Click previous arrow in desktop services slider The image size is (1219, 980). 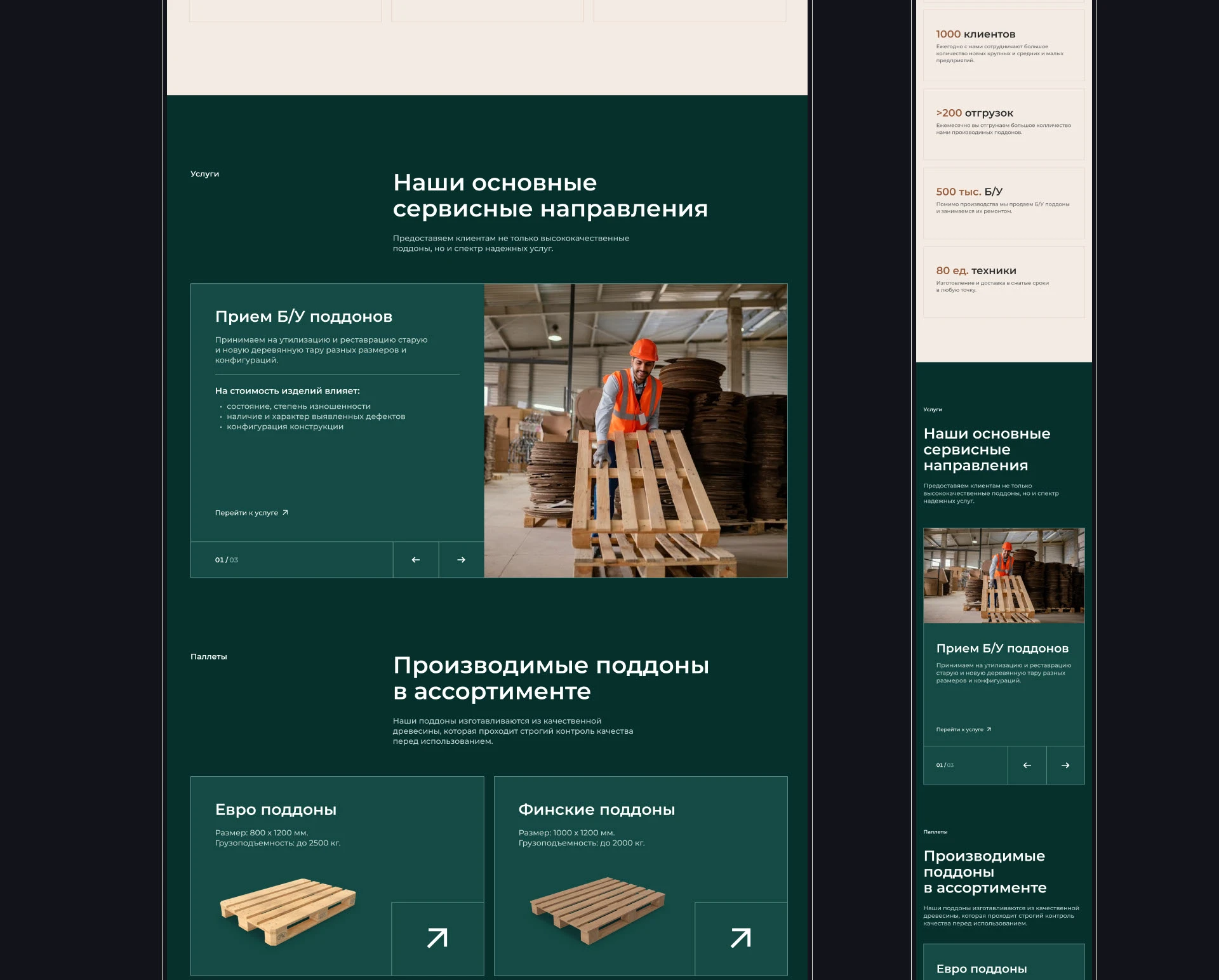[415, 560]
